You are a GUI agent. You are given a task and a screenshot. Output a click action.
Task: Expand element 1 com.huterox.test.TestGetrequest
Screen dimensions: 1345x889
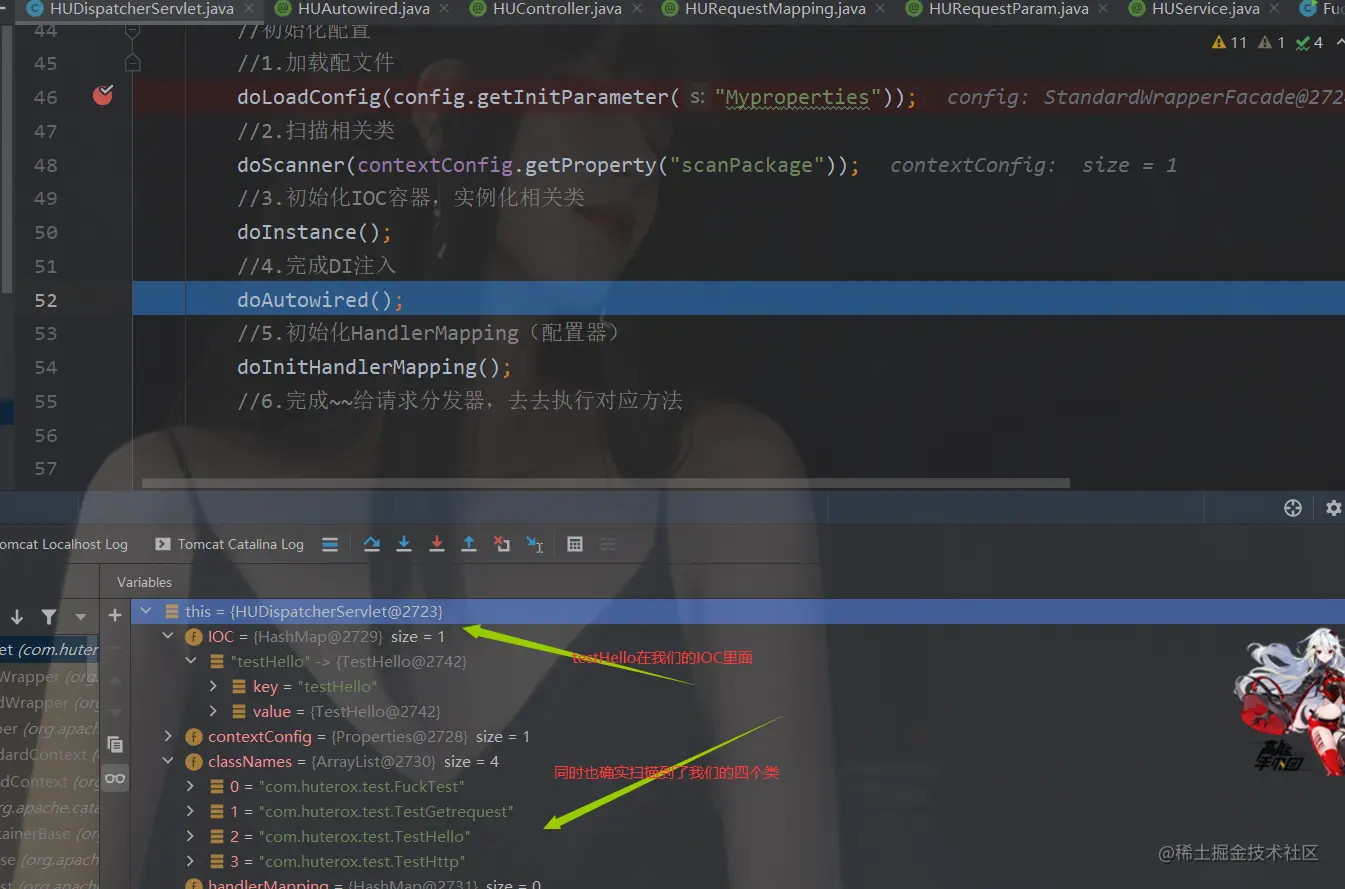(191, 811)
